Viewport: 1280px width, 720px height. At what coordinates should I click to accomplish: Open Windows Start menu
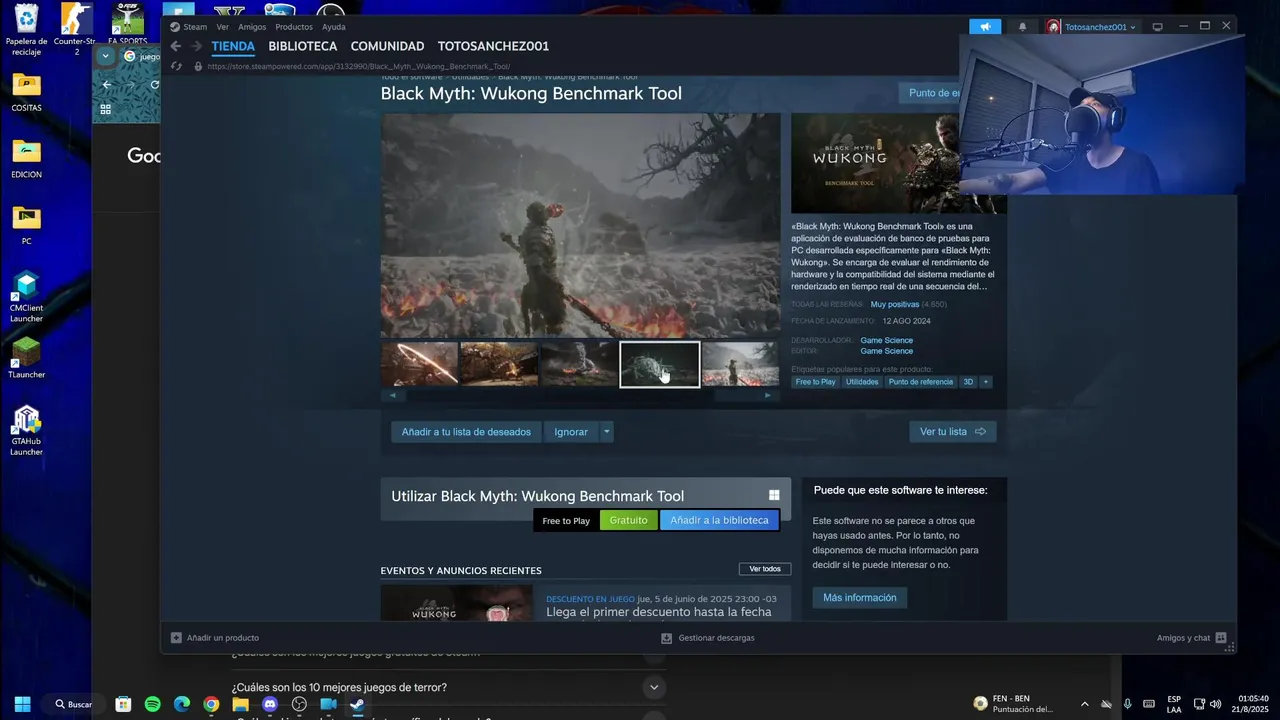point(22,704)
